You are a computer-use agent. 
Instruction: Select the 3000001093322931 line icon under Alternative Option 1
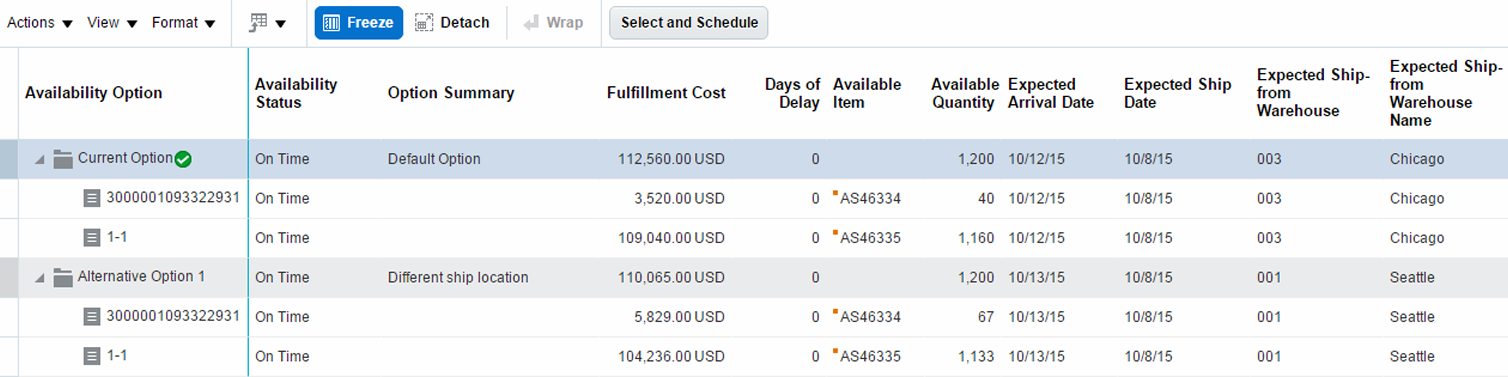point(92,317)
